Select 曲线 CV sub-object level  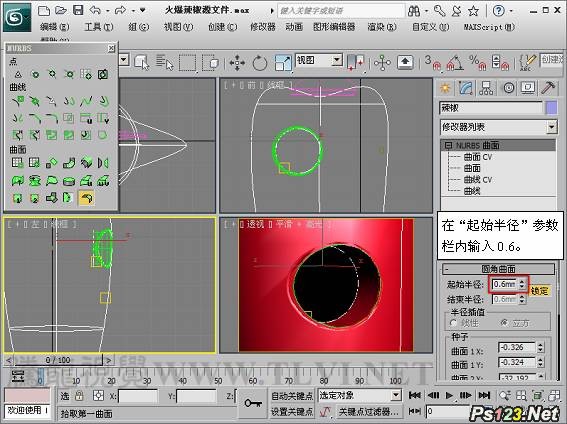(478, 180)
